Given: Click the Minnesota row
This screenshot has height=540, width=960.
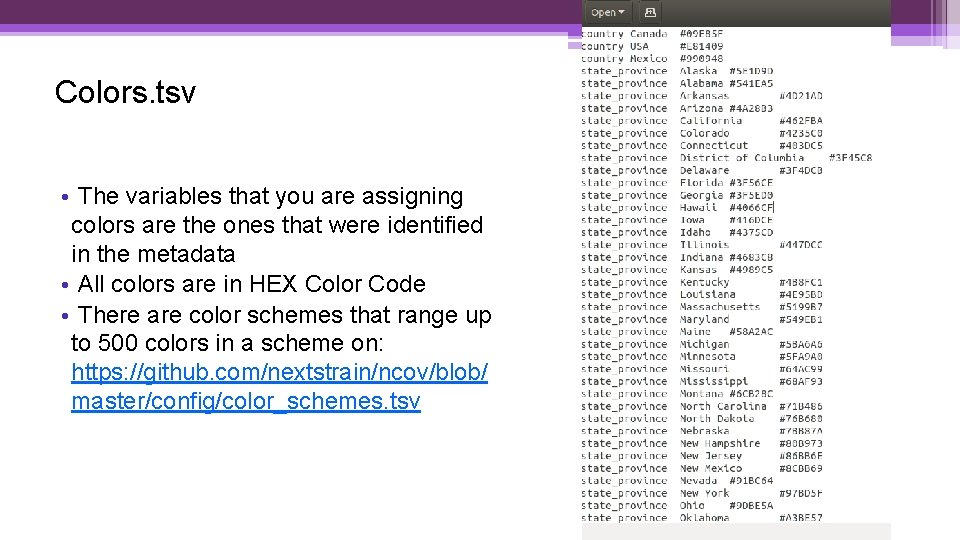Looking at the screenshot, I should click(702, 356).
